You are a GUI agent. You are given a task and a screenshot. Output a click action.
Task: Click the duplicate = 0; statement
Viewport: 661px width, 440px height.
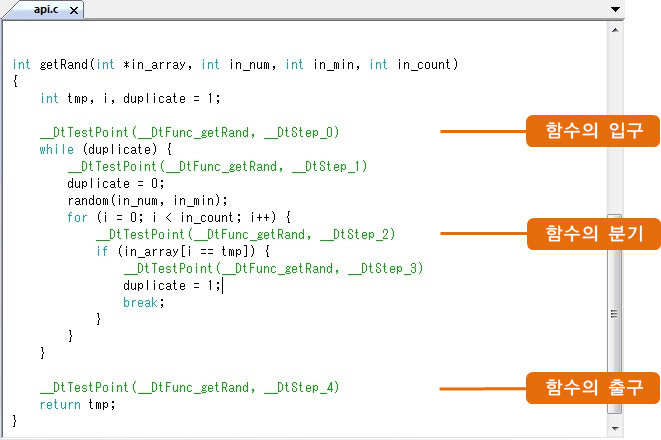pos(116,183)
